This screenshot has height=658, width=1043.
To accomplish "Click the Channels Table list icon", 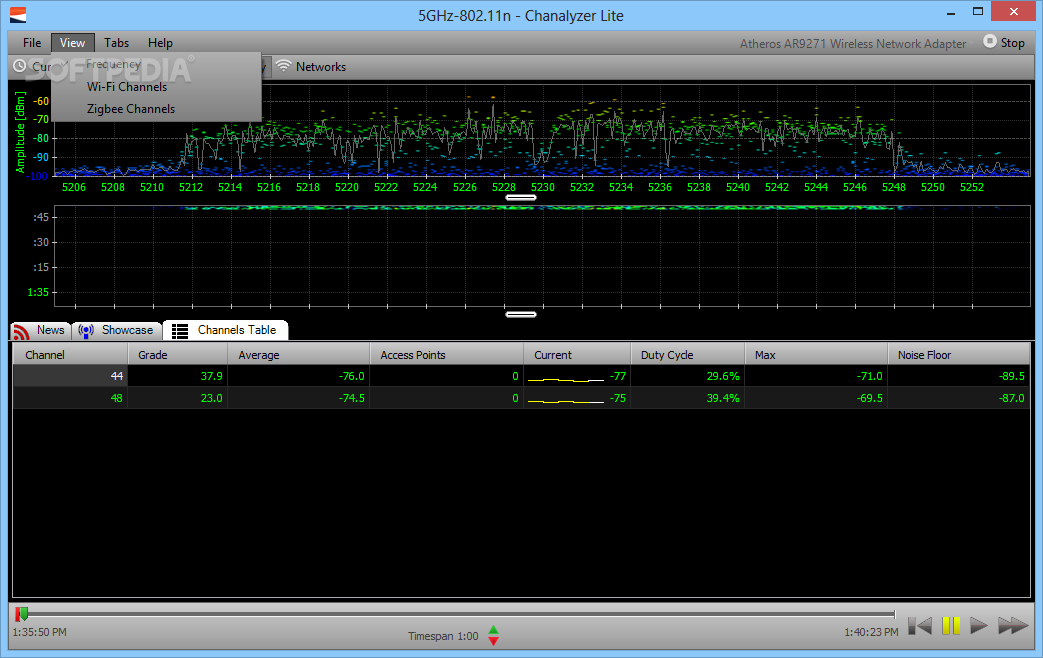I will pyautogui.click(x=180, y=331).
